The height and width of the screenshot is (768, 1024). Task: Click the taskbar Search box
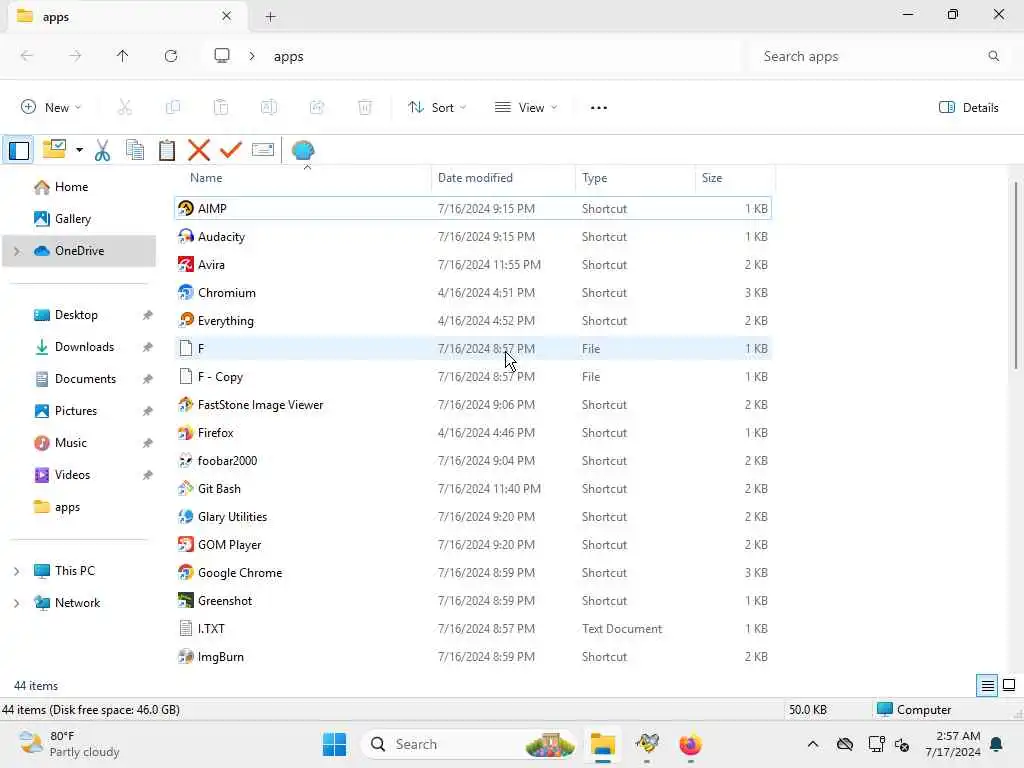468,744
